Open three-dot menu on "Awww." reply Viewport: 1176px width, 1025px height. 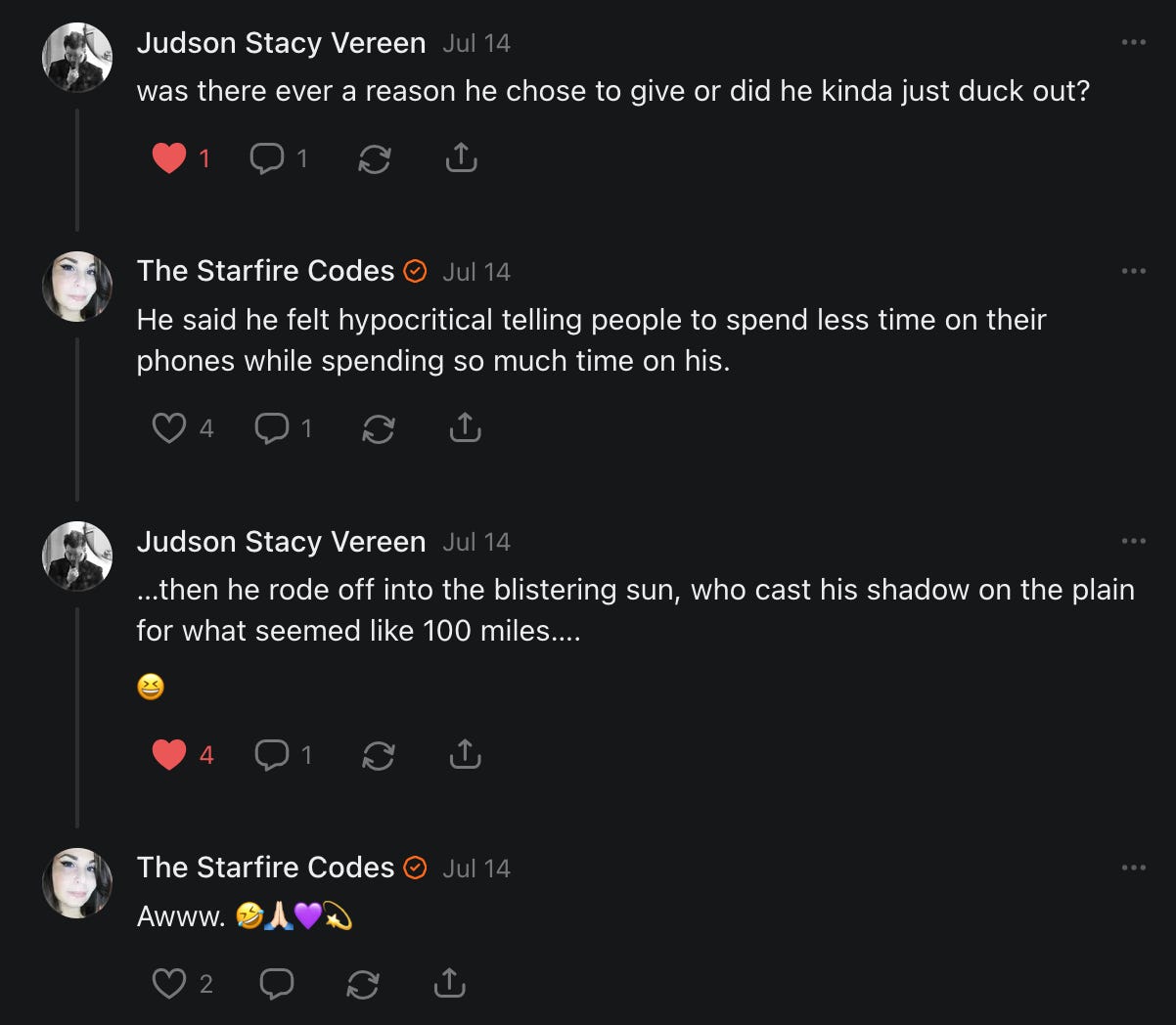[x=1133, y=868]
